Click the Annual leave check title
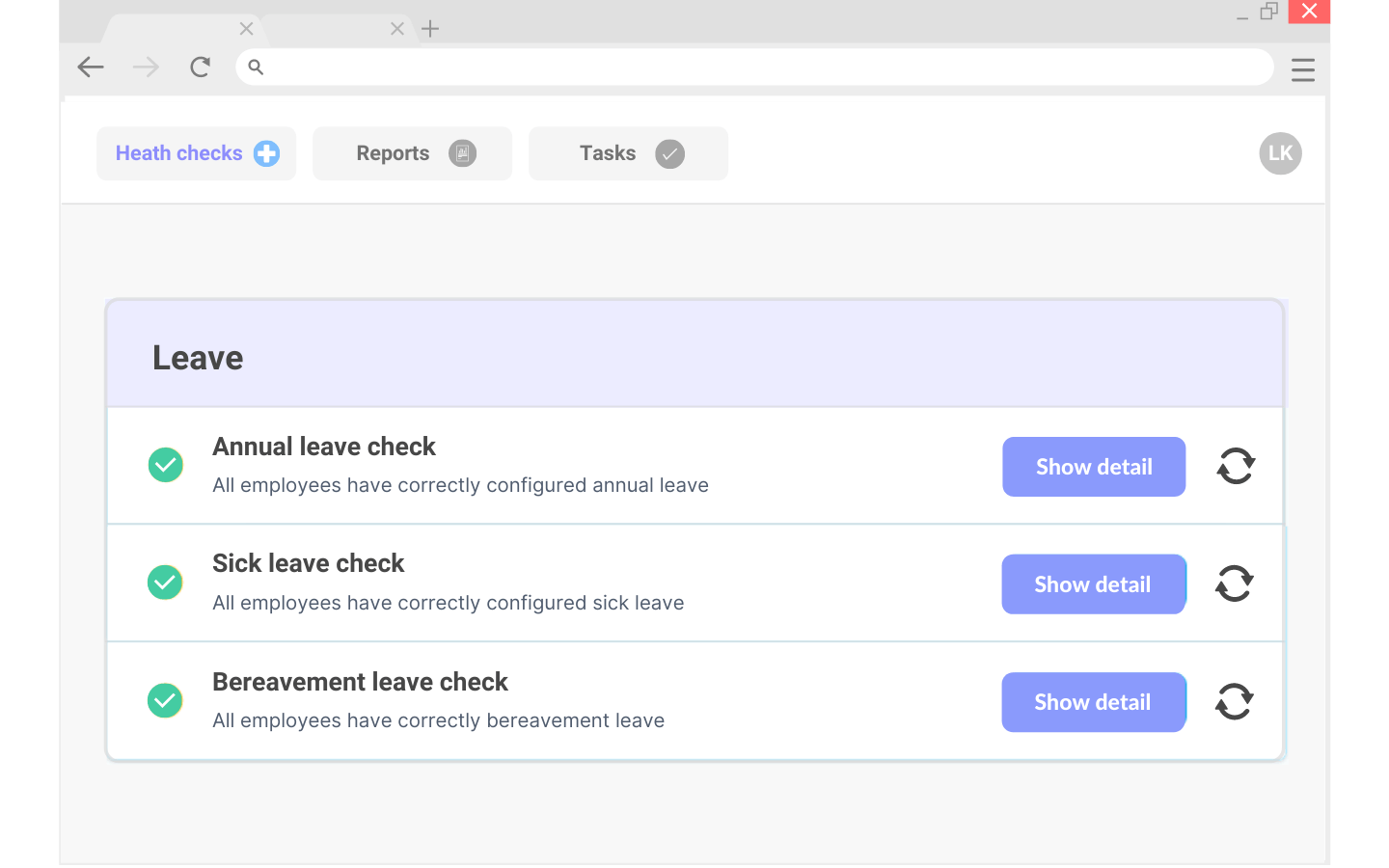Image resolution: width=1389 pixels, height=868 pixels. click(x=324, y=447)
